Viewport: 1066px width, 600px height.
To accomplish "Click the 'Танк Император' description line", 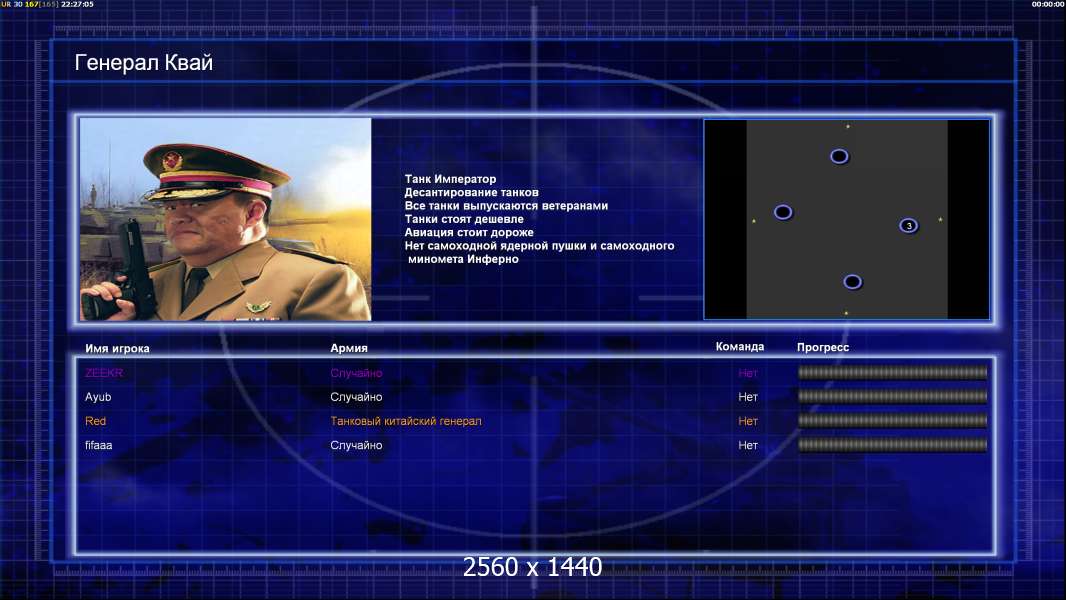I will tap(450, 179).
